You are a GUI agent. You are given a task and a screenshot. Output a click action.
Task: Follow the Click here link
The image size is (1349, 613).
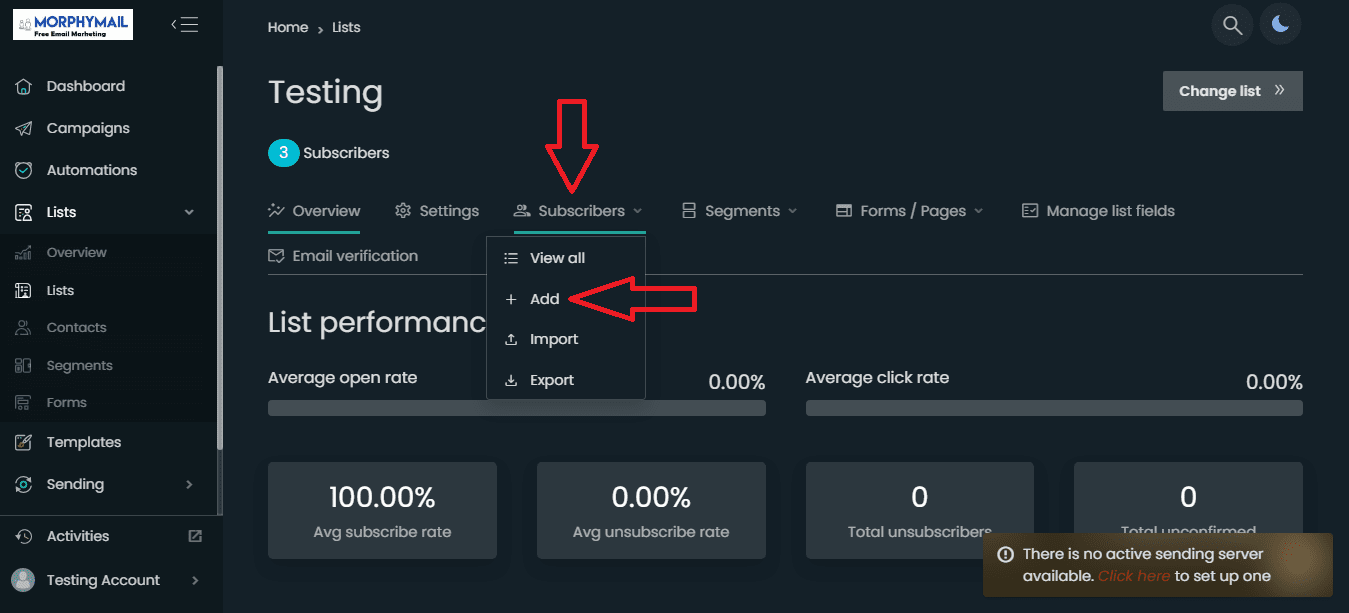(1134, 576)
